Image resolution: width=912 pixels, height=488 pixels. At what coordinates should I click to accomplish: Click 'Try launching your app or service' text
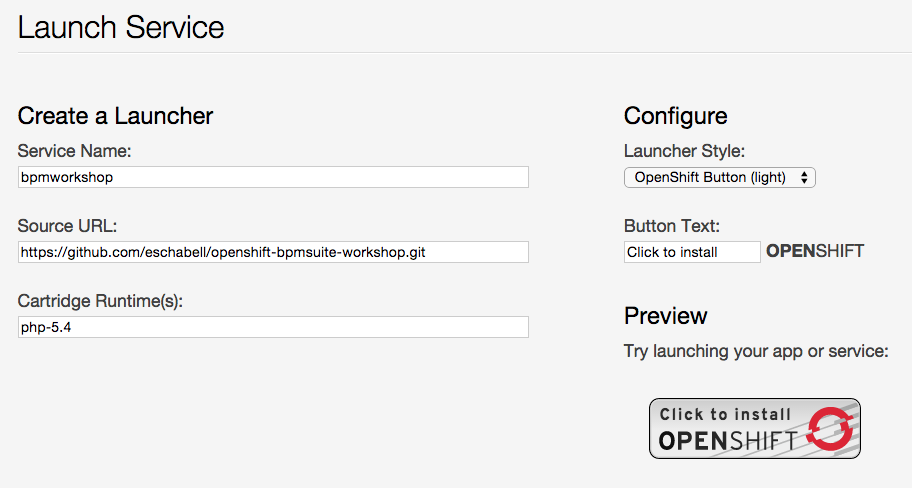pyautogui.click(x=754, y=351)
